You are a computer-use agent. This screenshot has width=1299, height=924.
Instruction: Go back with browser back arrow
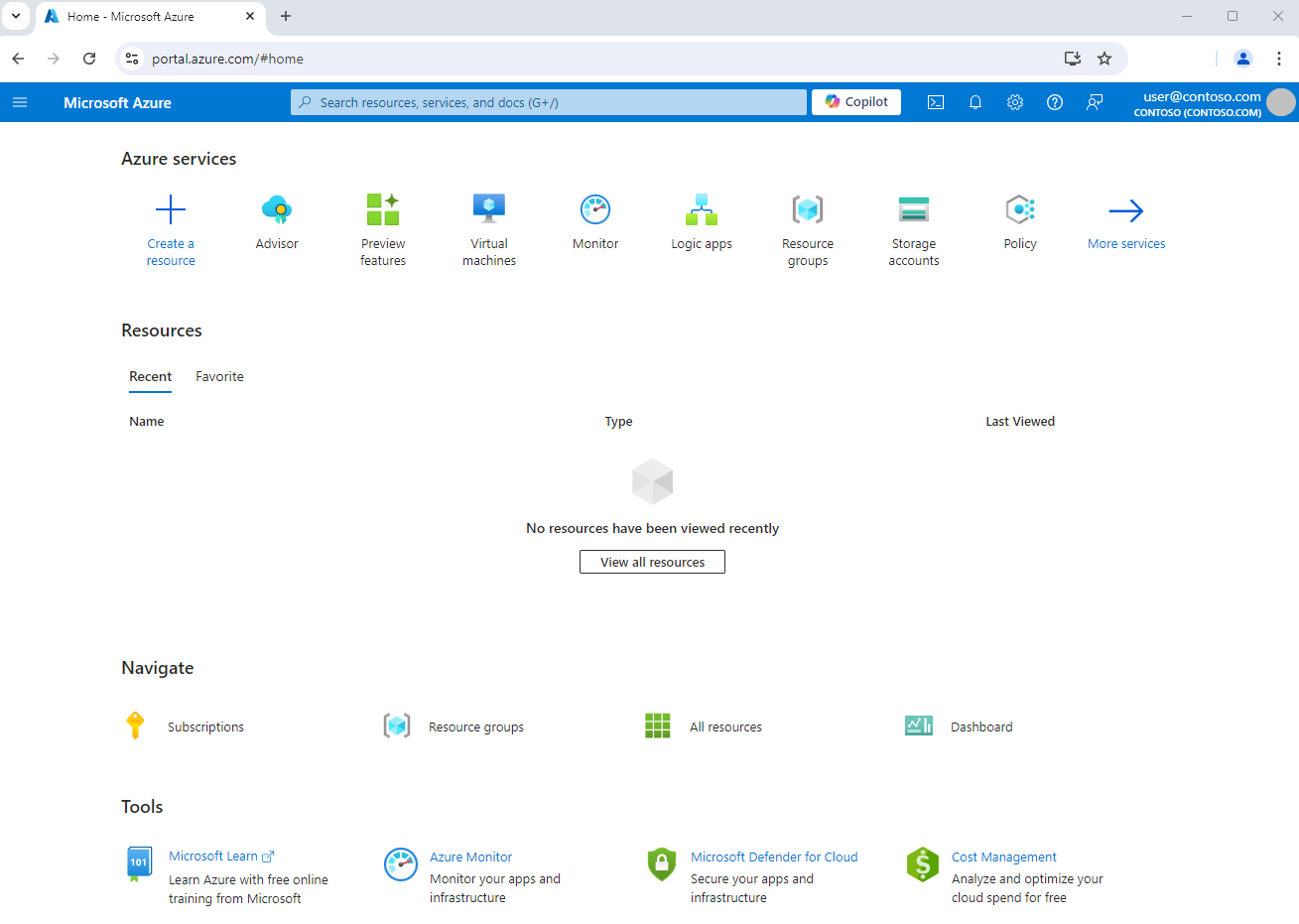[x=18, y=59]
